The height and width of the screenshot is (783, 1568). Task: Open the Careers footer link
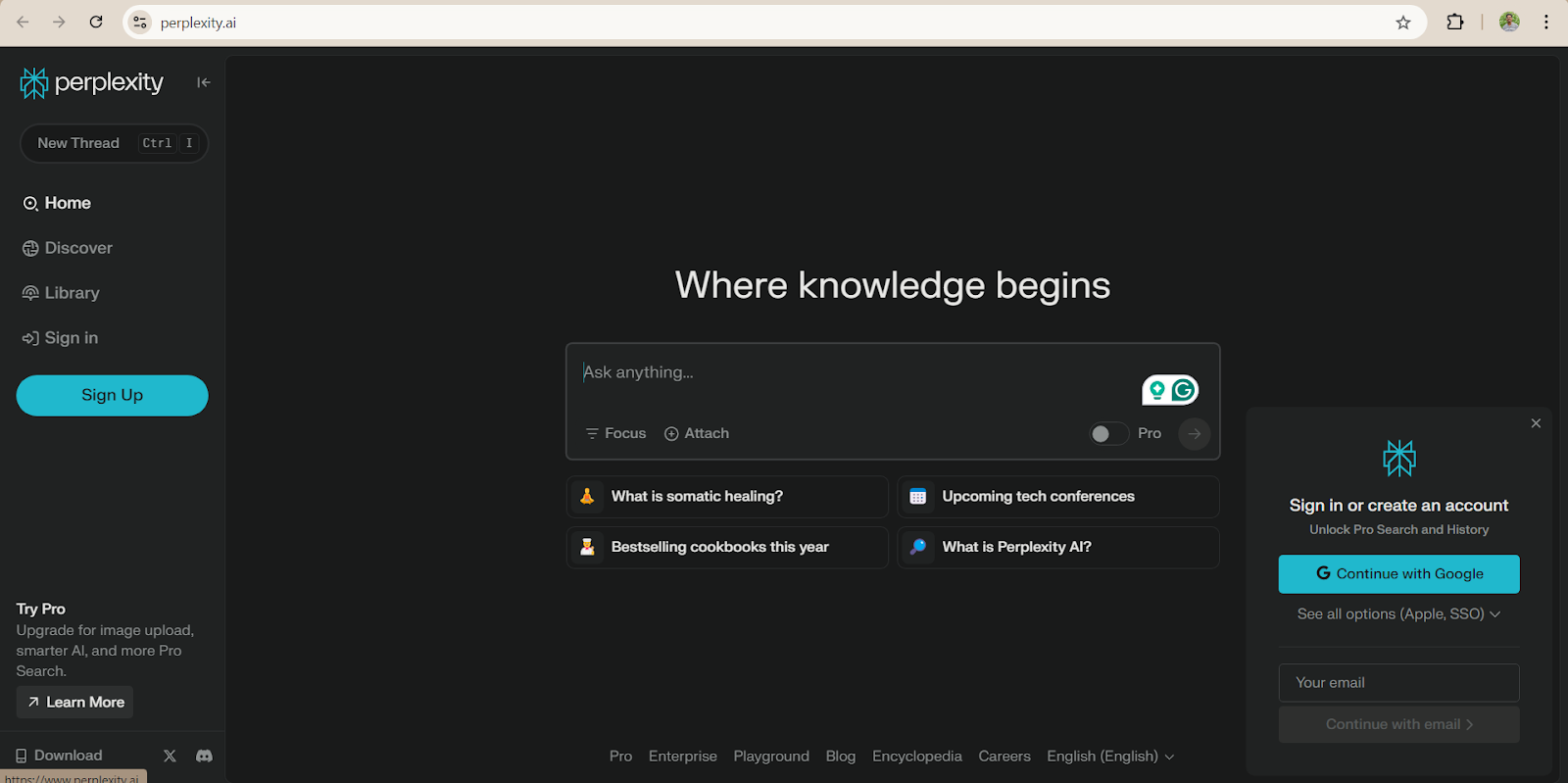1004,757
